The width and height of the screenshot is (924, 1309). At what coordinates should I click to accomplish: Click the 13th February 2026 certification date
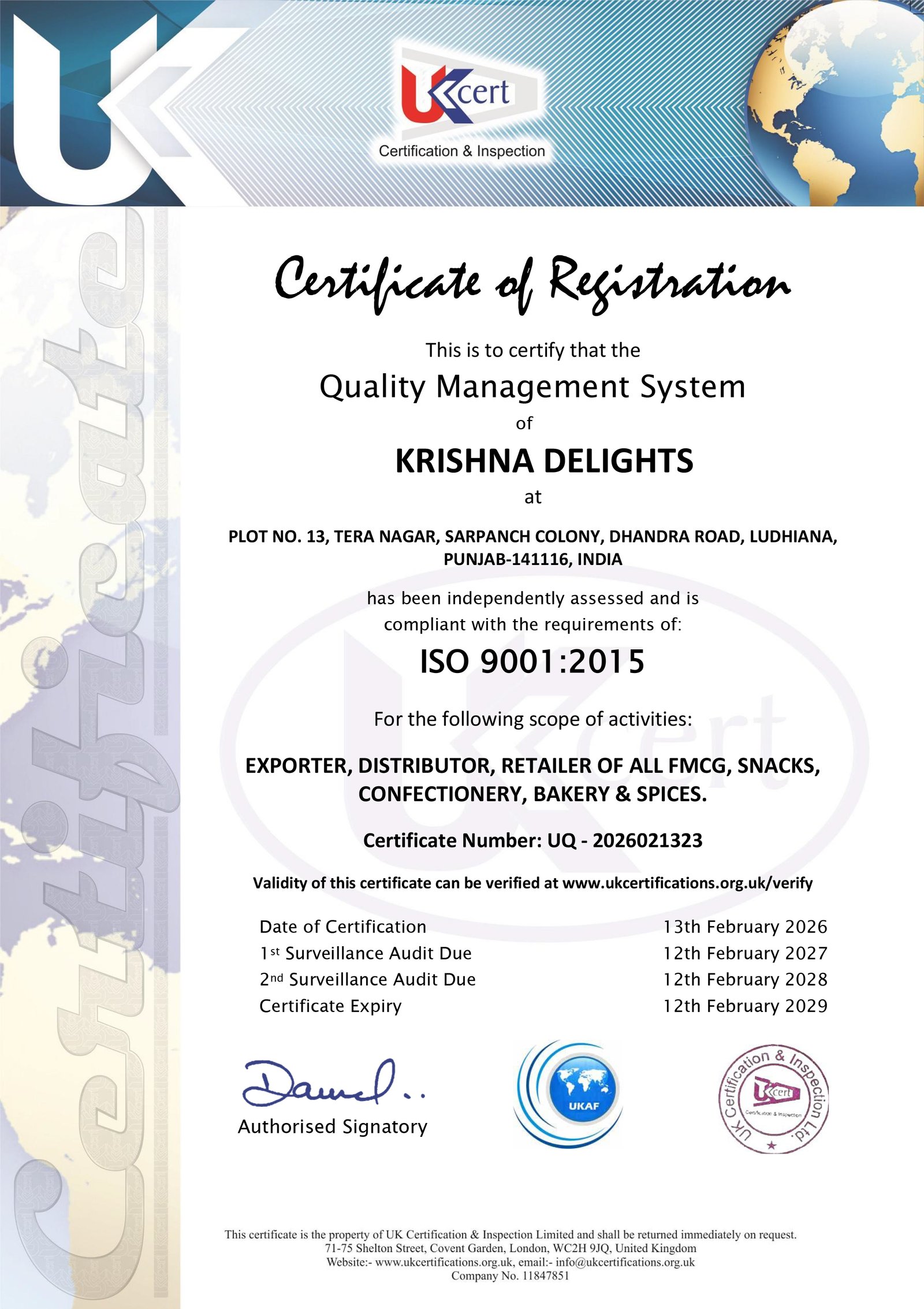745,927
